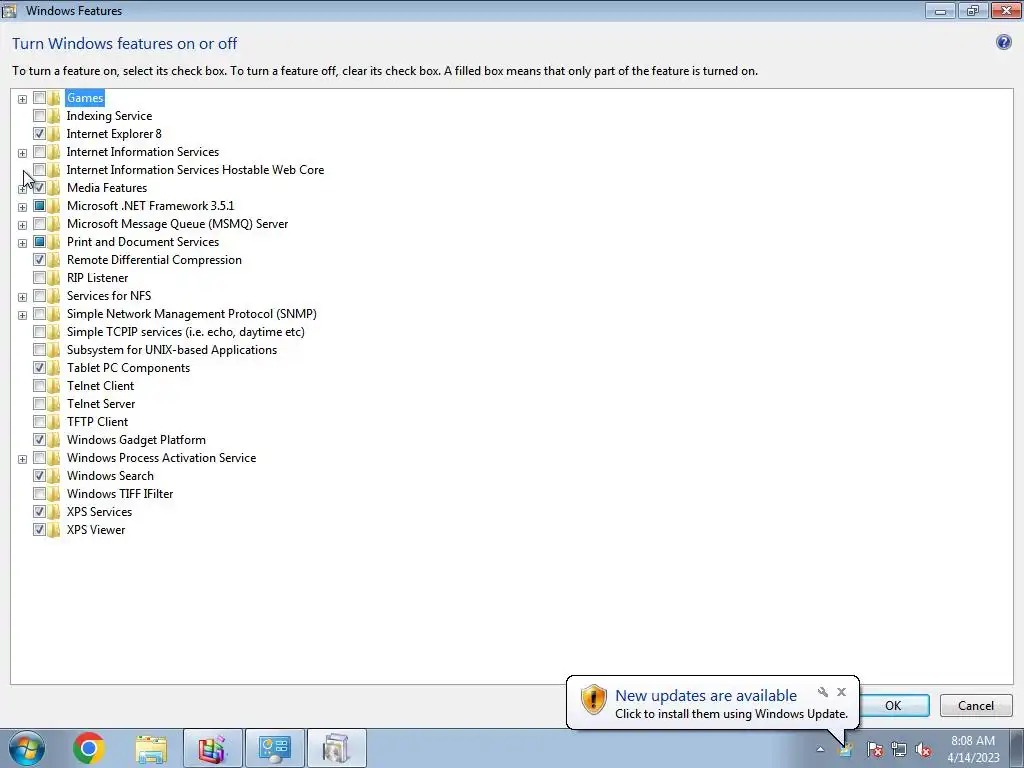Click the clock showing 8:08 AM

coord(973,741)
